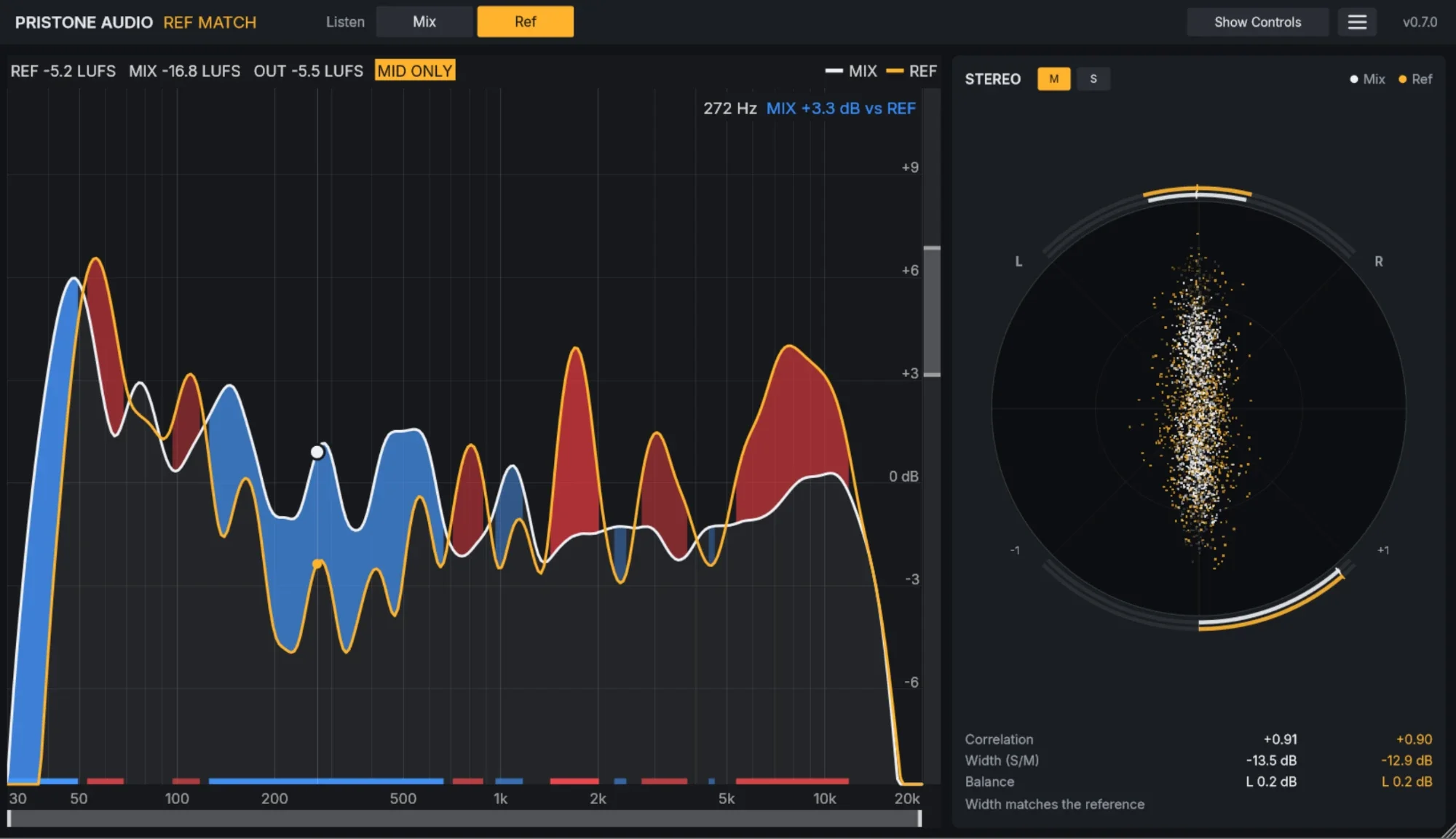
Task: Click the PRISTONE AUDIO logo text
Action: [84, 23]
